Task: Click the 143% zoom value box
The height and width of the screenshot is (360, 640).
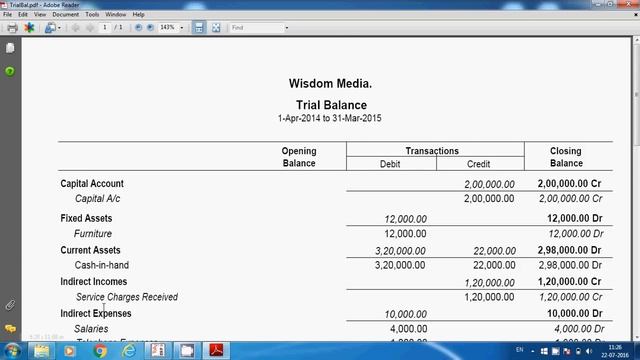Action: [x=168, y=27]
